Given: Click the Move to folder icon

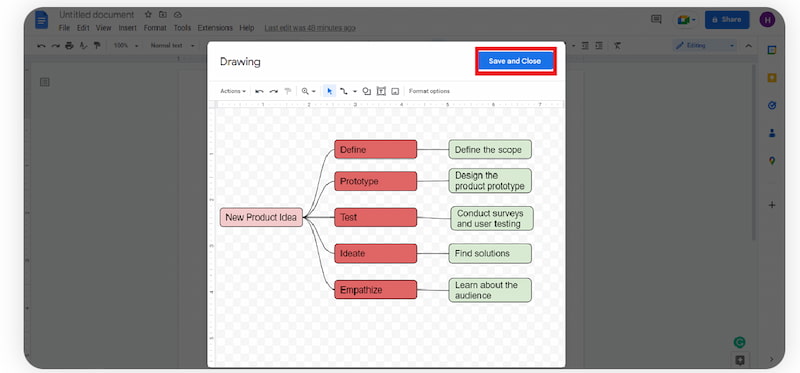Looking at the screenshot, I should point(163,15).
